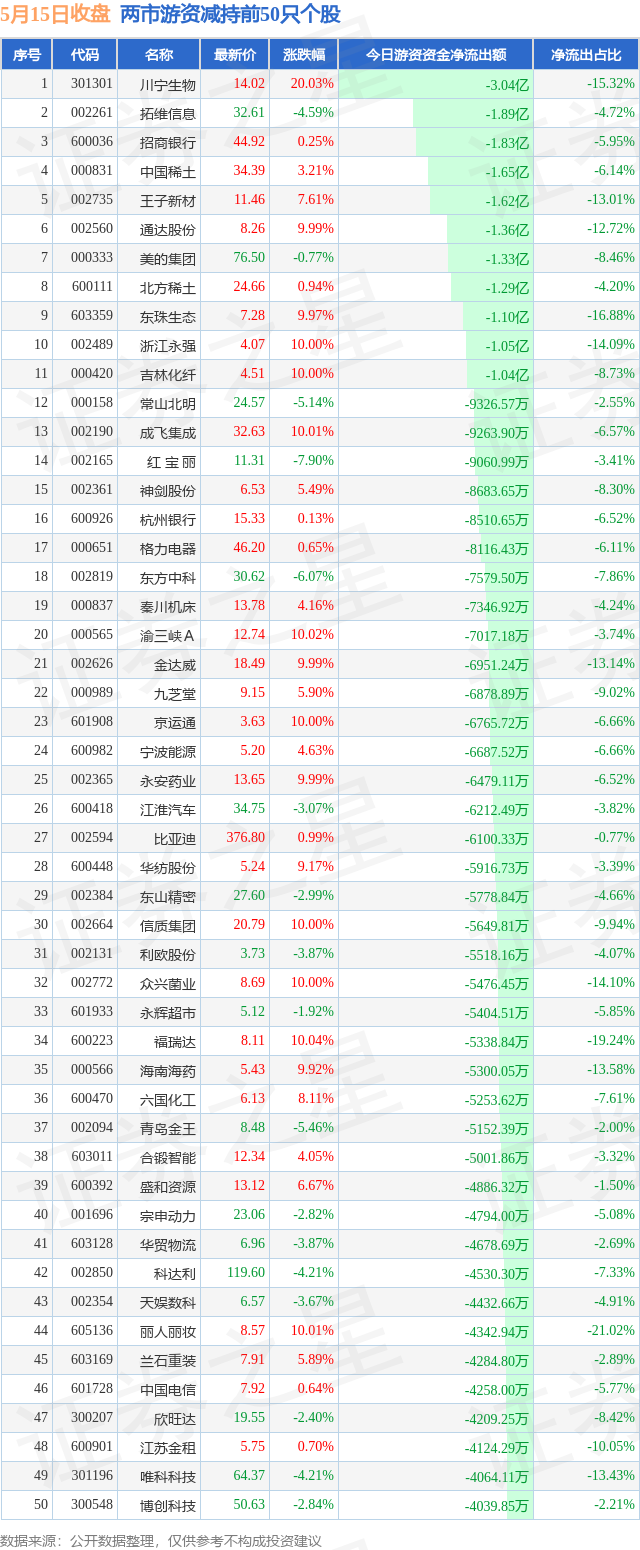This screenshot has height=1550, width=640.
Task: Click stock name 北方稀土
Action: click(x=168, y=287)
